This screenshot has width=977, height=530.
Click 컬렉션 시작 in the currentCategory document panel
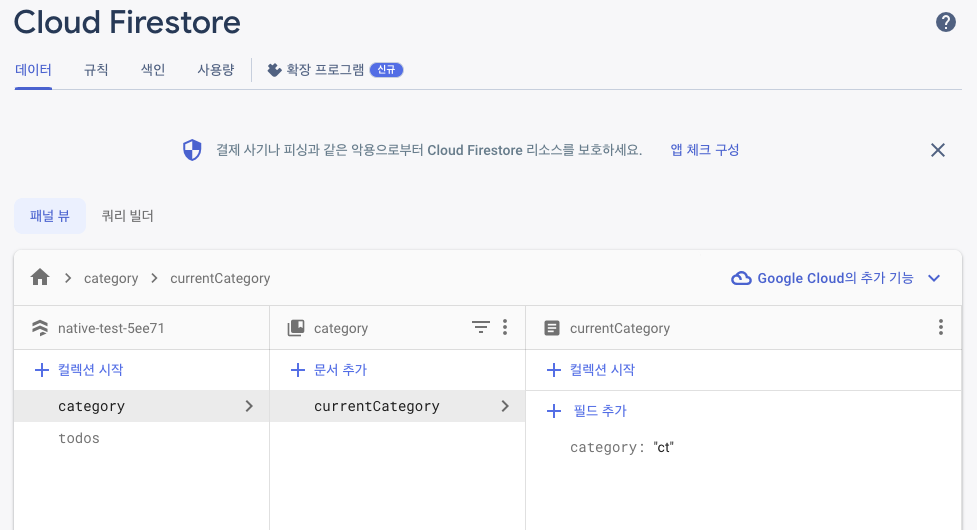pyautogui.click(x=602, y=370)
